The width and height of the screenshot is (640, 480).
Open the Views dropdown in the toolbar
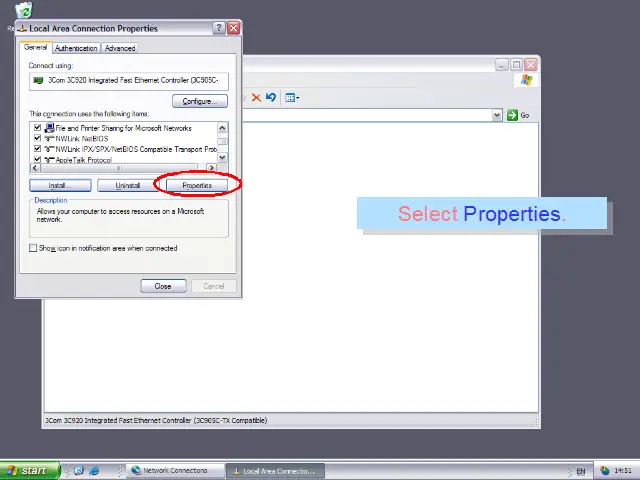292,98
